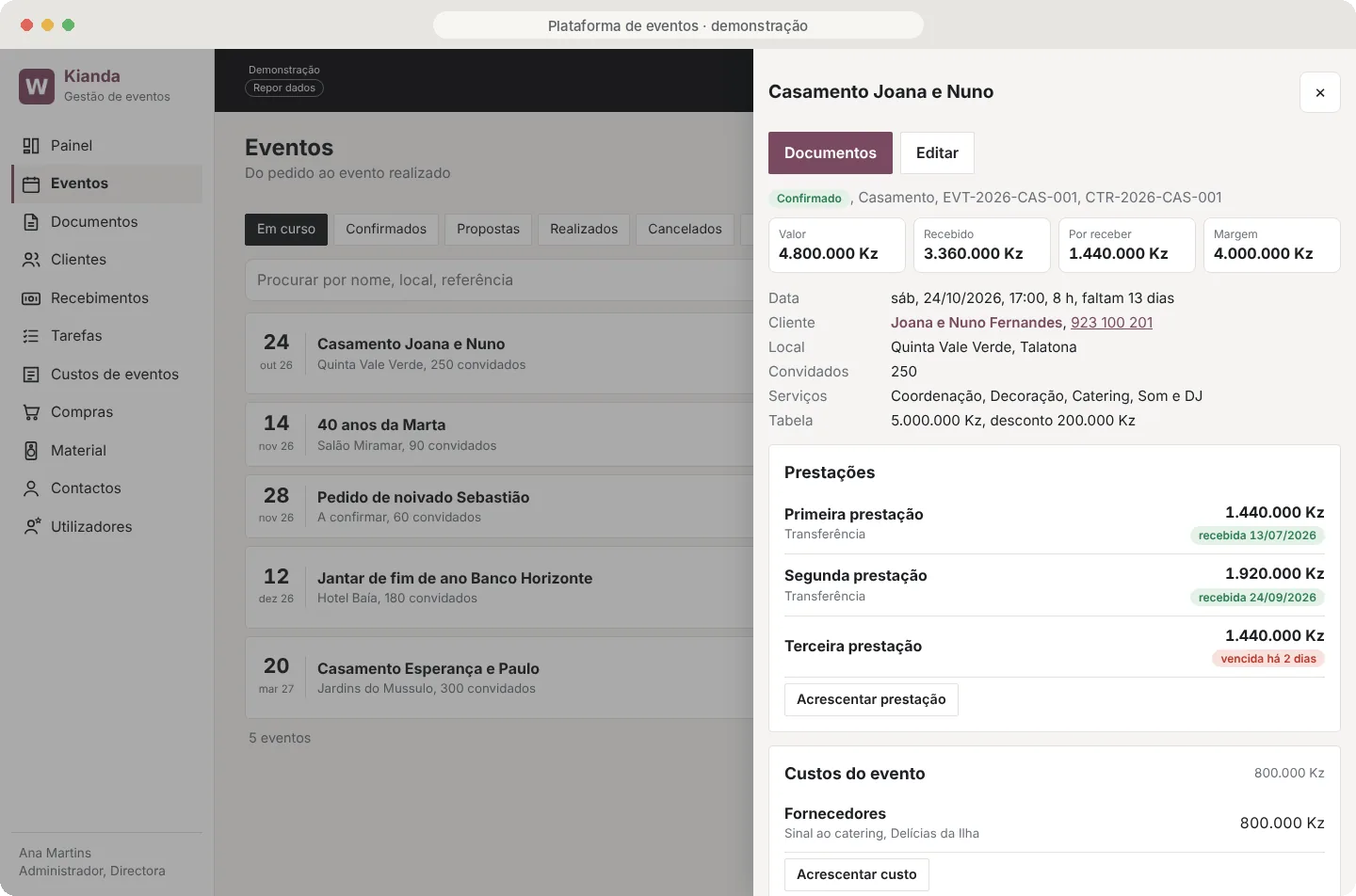Switch to the Em curso tab
The width and height of the screenshot is (1356, 896).
[x=286, y=230]
